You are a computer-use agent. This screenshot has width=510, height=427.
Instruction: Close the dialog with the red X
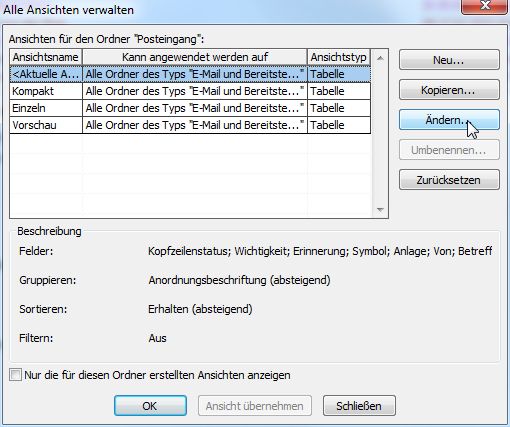(x=485, y=6)
